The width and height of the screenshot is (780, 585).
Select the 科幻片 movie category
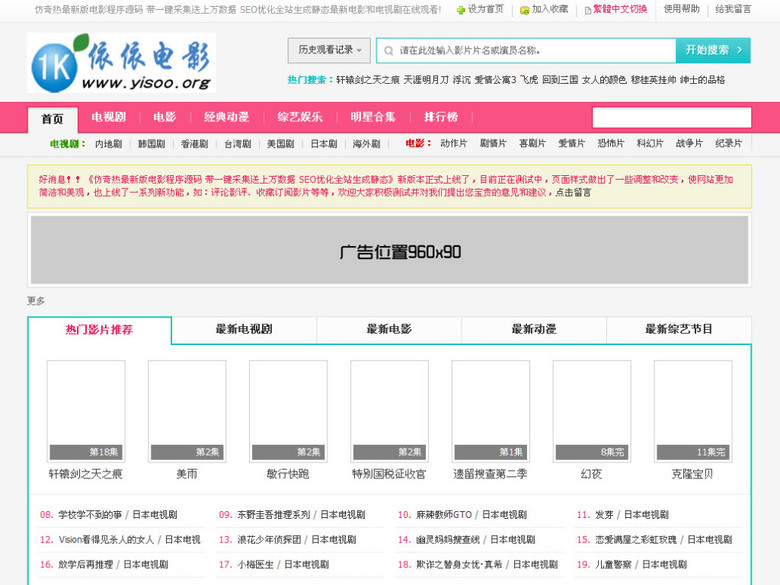(650, 143)
